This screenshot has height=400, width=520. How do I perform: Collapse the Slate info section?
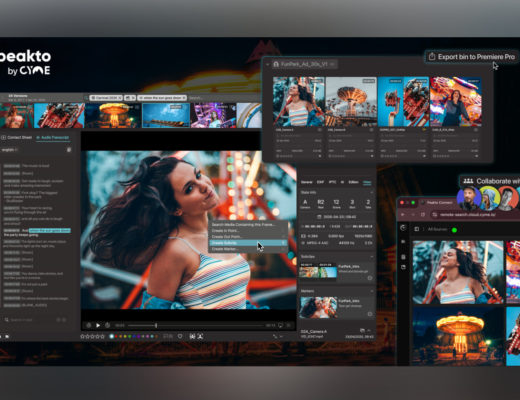click(371, 192)
